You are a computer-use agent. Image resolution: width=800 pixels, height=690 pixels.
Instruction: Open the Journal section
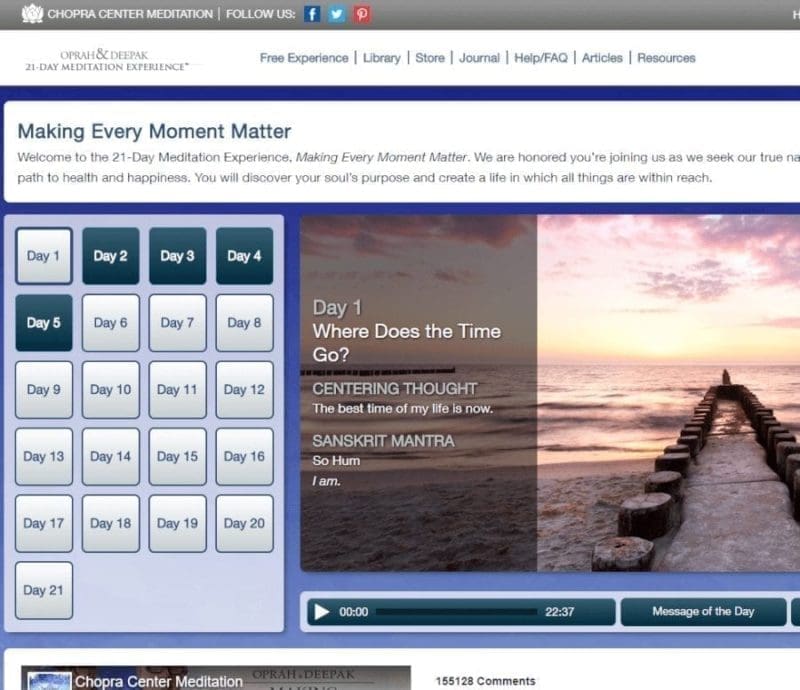coord(479,58)
